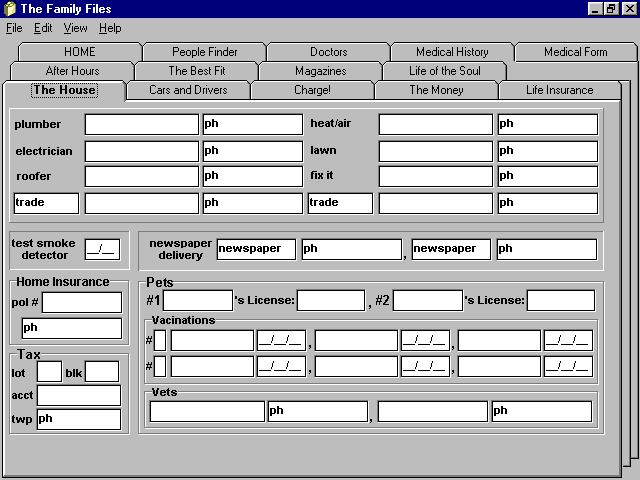Switch to The Money tab
Image resolution: width=640 pixels, height=480 pixels.
(x=436, y=90)
